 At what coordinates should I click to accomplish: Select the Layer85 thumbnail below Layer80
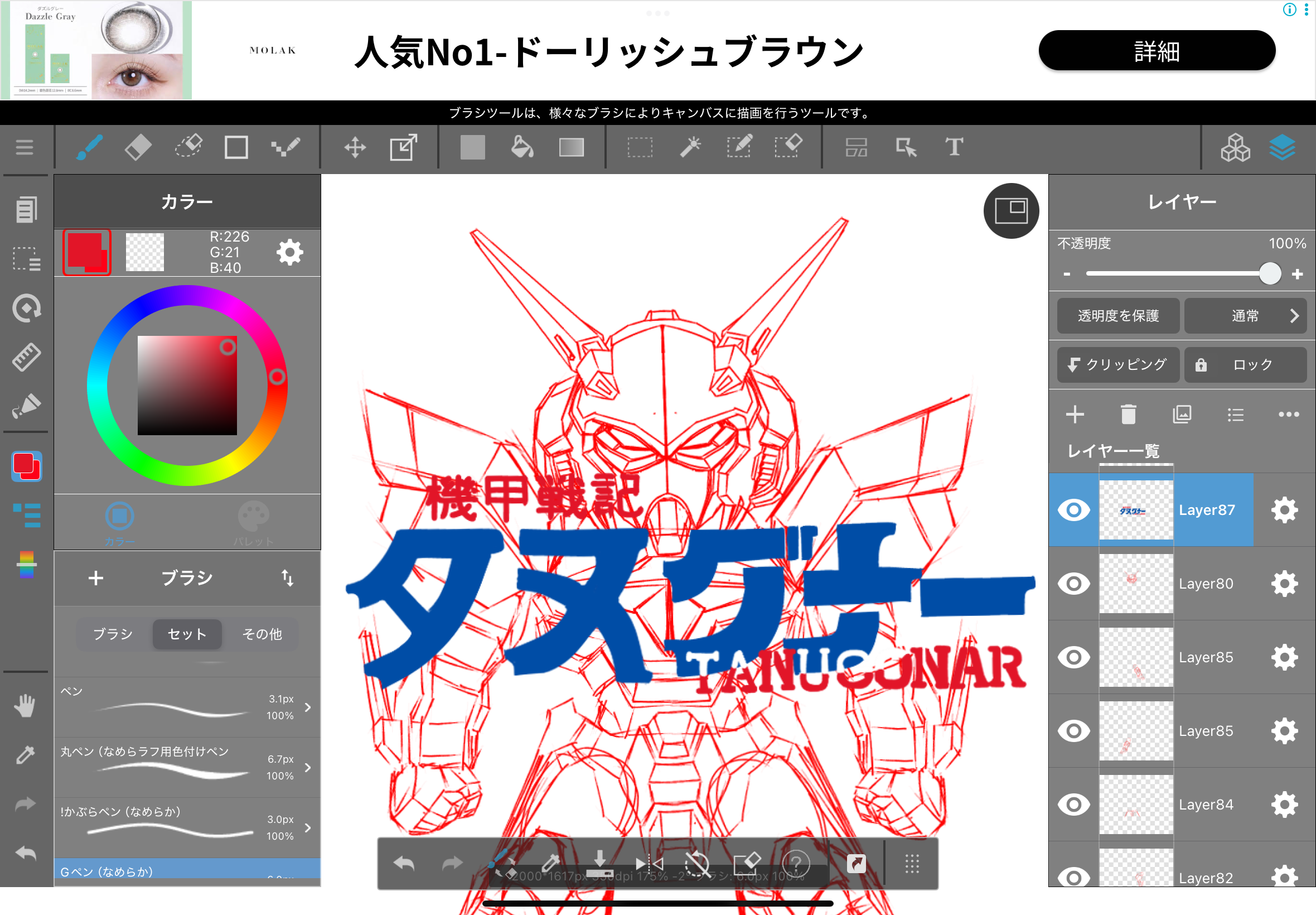[1135, 657]
